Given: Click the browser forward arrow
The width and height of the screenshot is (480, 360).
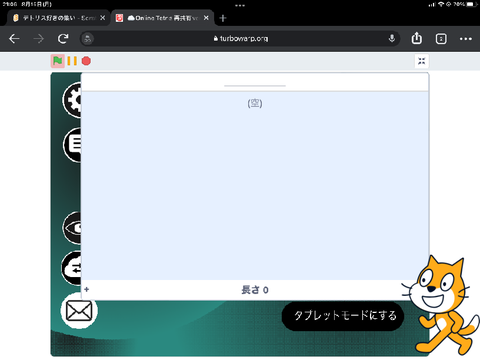Looking at the screenshot, I should [39, 39].
